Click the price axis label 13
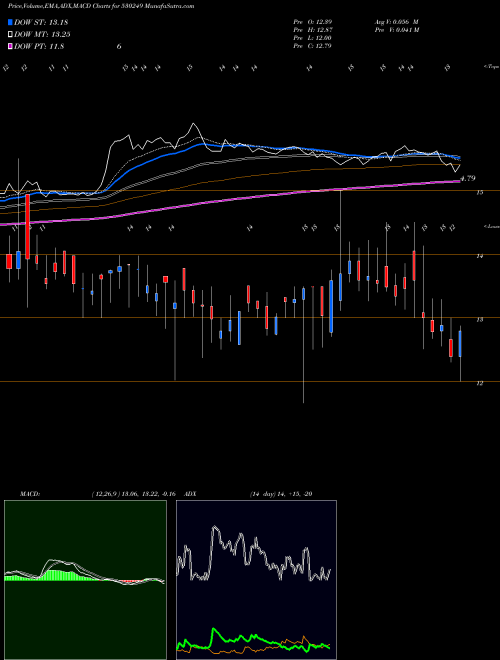 pos(479,319)
